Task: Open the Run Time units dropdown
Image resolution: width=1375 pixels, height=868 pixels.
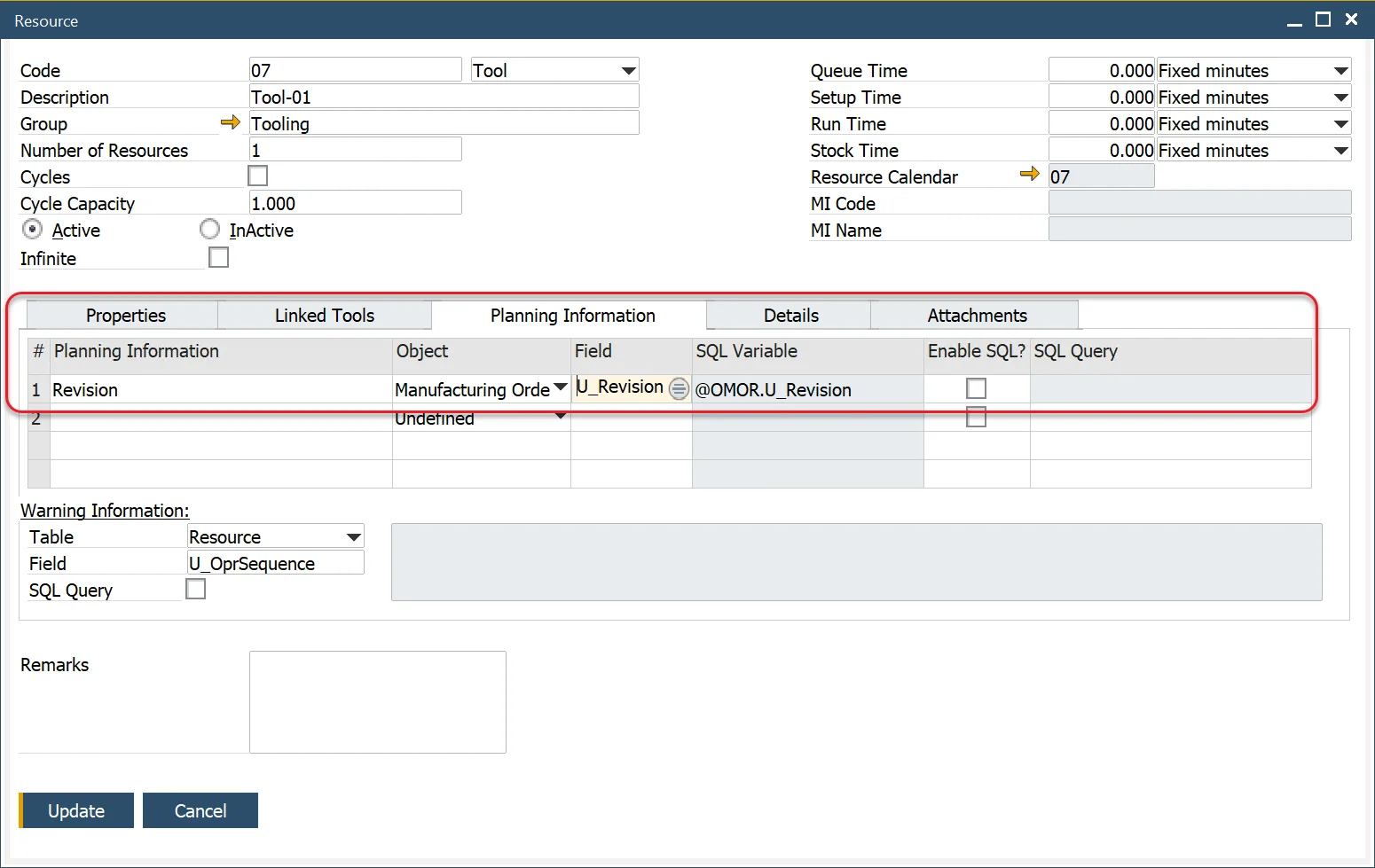Action: pyautogui.click(x=1341, y=123)
